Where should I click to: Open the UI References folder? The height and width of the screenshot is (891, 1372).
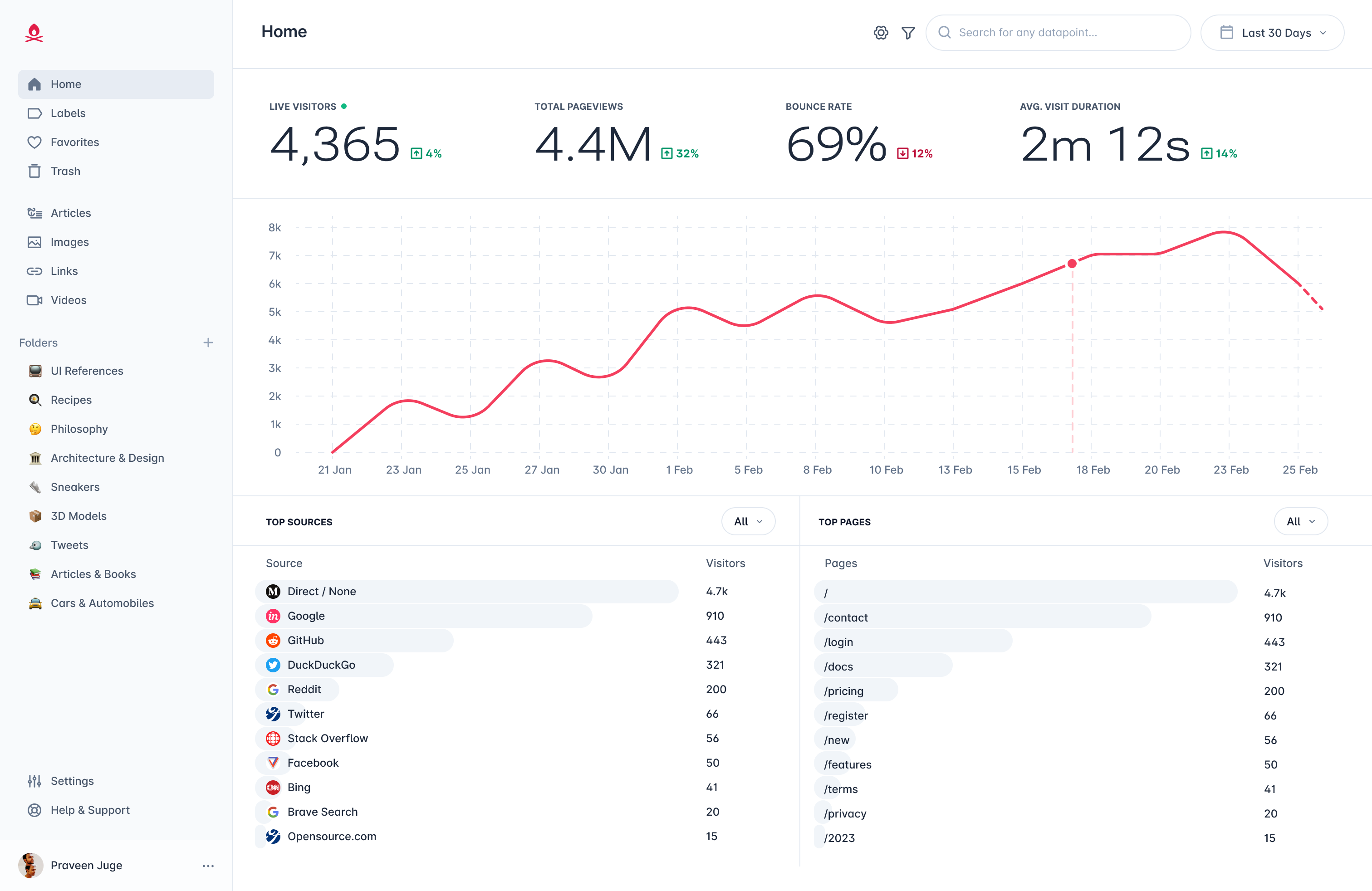pos(87,371)
